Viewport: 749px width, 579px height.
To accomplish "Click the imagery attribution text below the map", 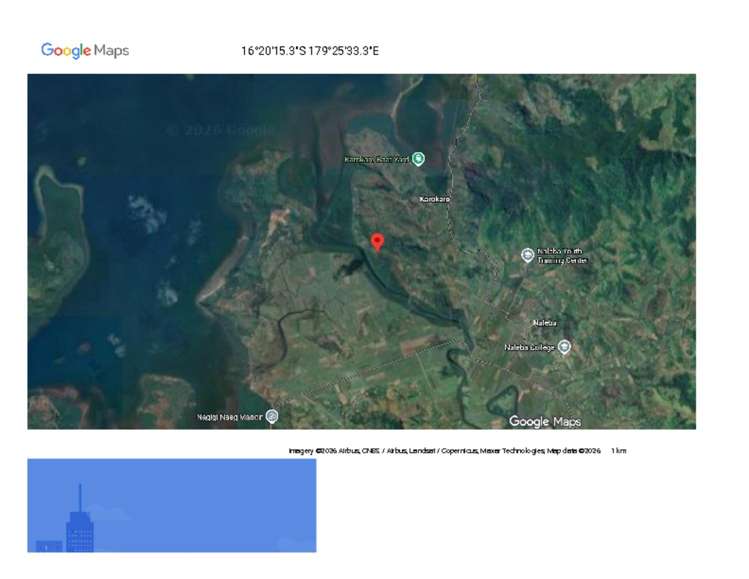I will tap(445, 450).
